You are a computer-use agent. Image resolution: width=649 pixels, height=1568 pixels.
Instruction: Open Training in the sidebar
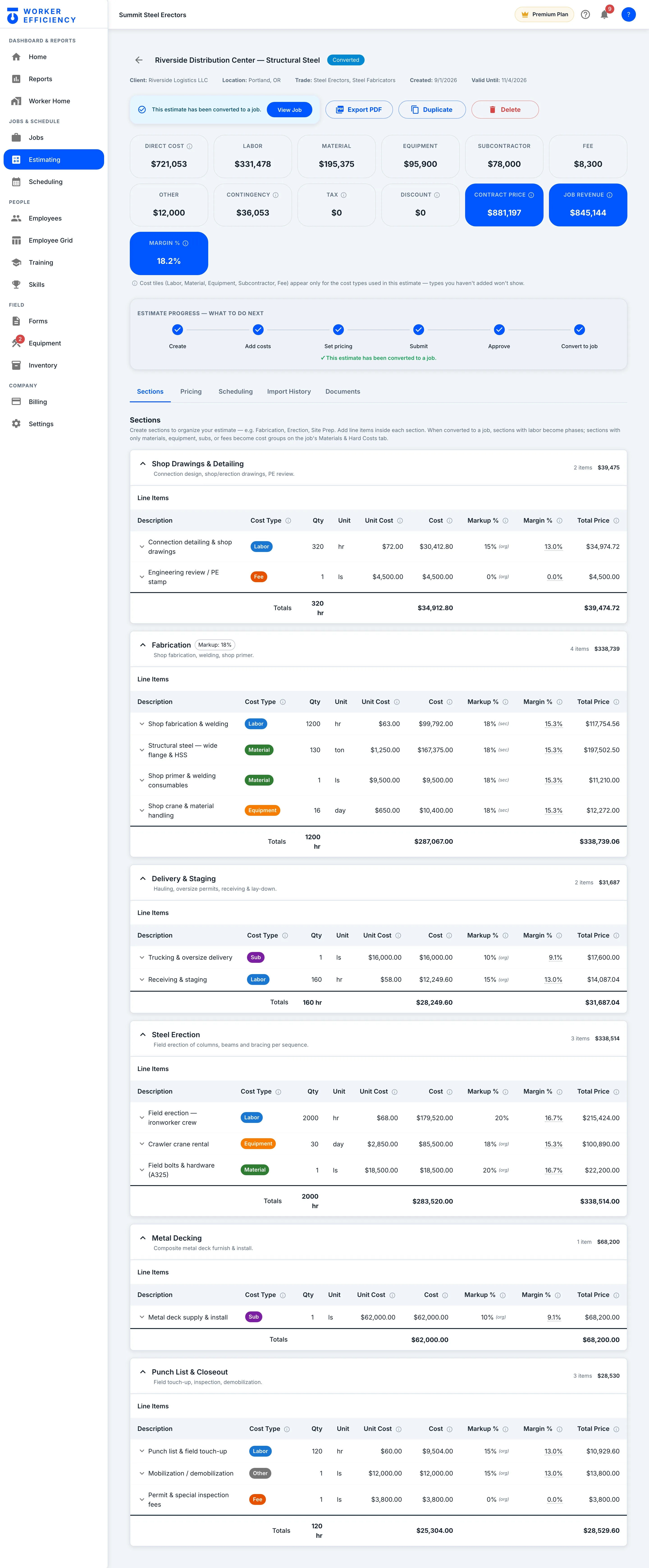(x=54, y=262)
